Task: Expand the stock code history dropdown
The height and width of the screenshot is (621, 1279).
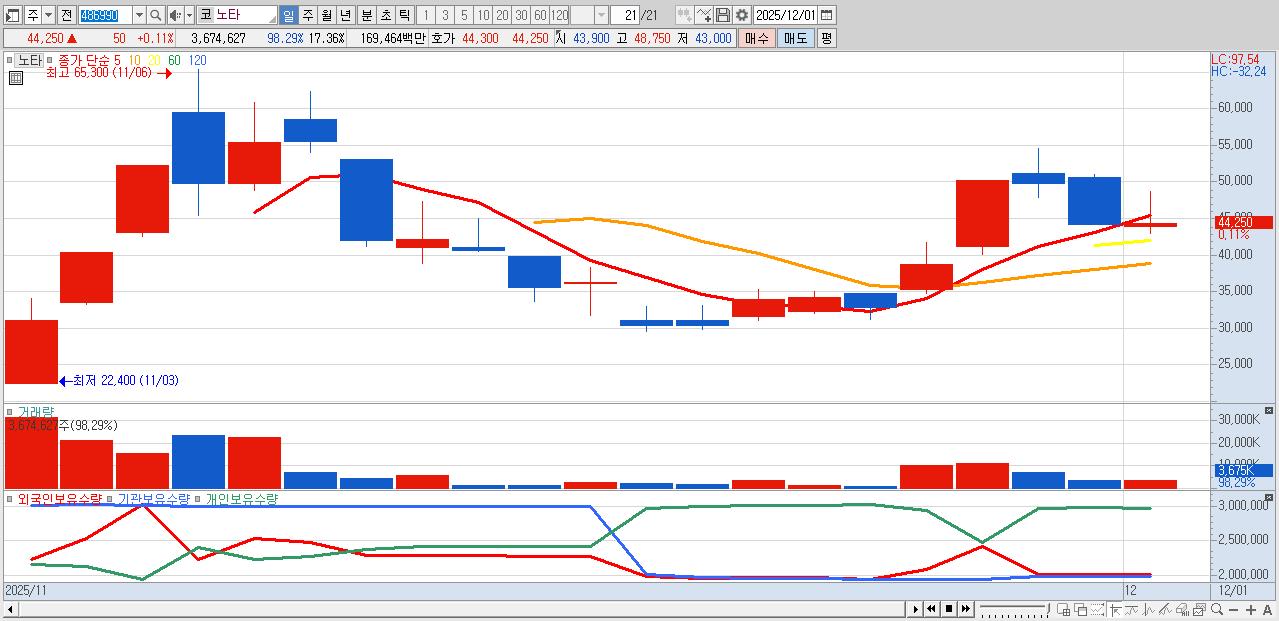Action: [x=139, y=15]
